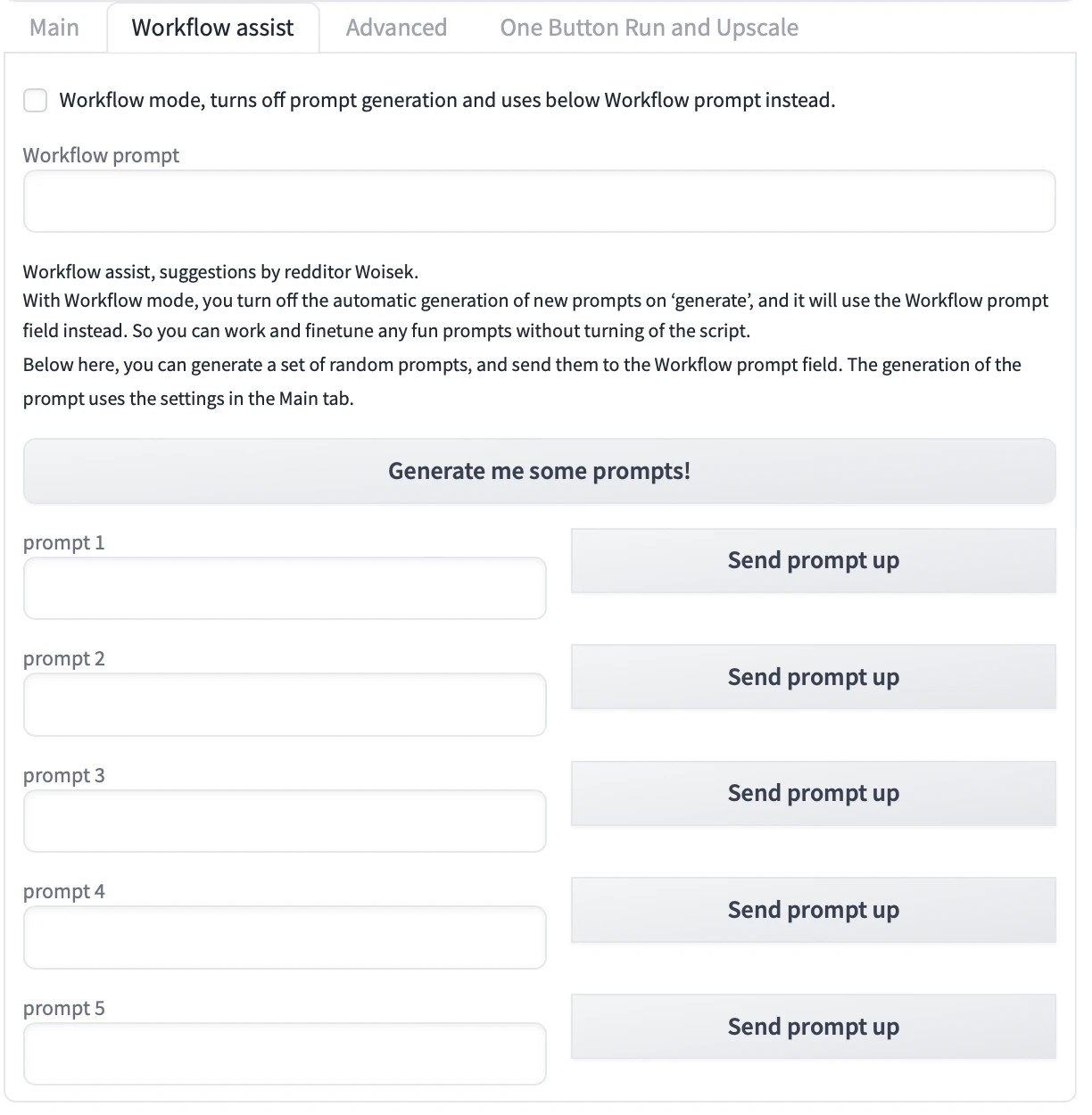
Task: Send prompt 1 up to Workflow prompt
Action: click(x=813, y=560)
